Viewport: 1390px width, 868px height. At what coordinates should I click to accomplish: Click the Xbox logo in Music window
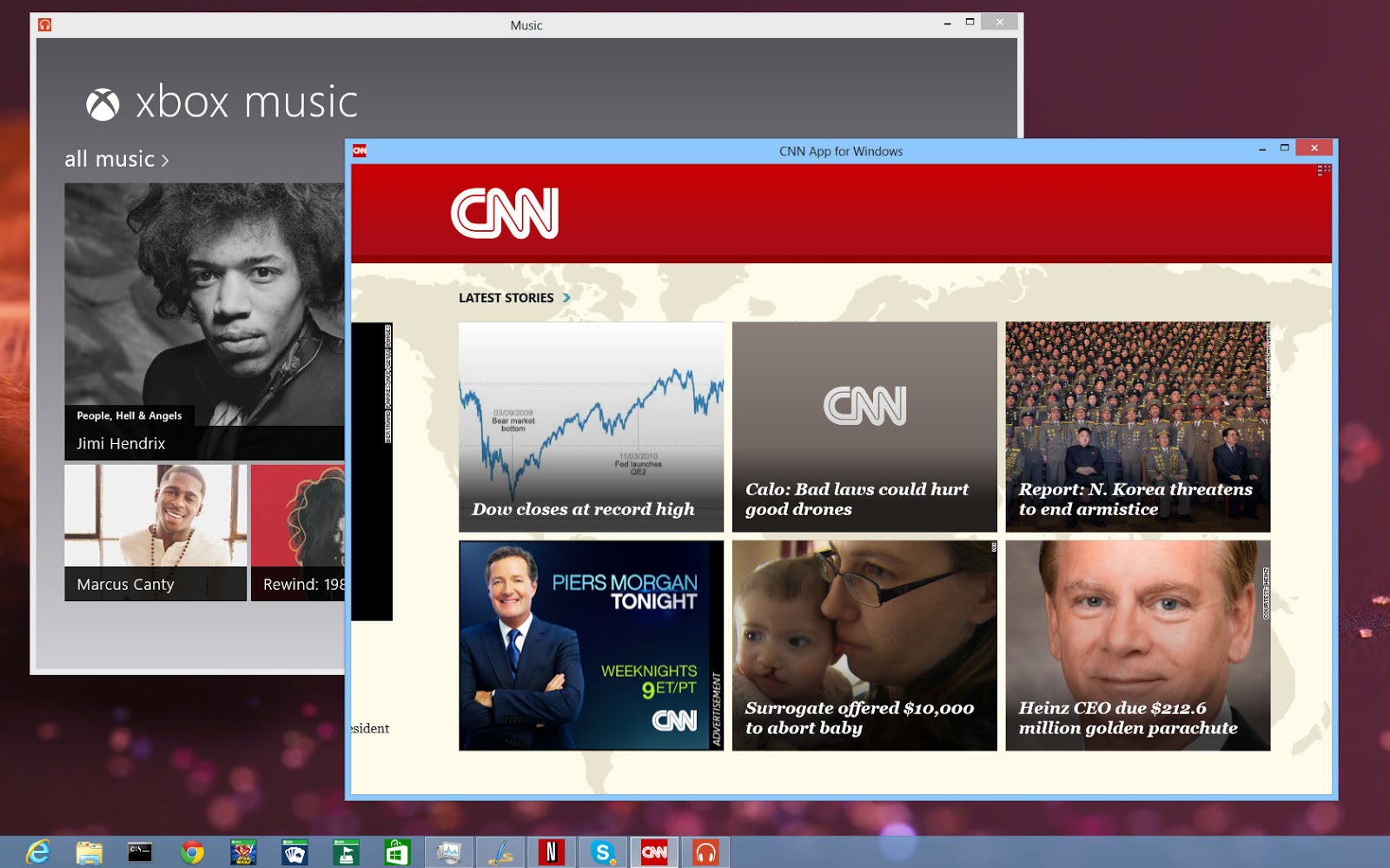(x=103, y=104)
